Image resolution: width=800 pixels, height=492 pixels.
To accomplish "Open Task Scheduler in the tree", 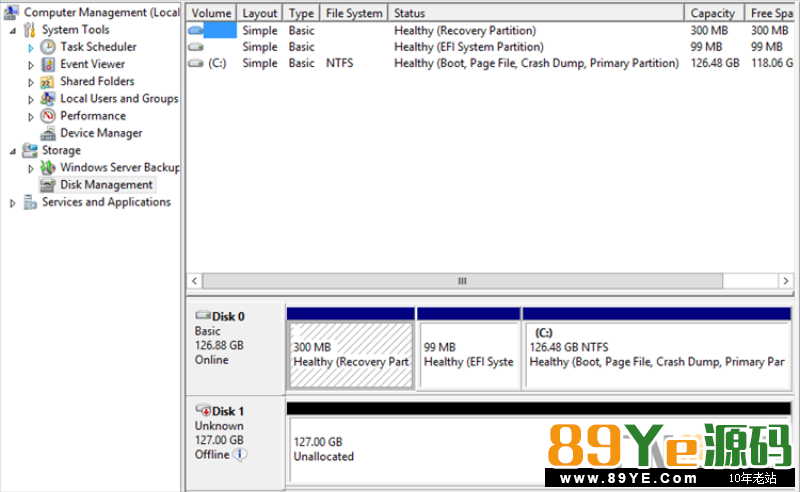I will (x=98, y=47).
